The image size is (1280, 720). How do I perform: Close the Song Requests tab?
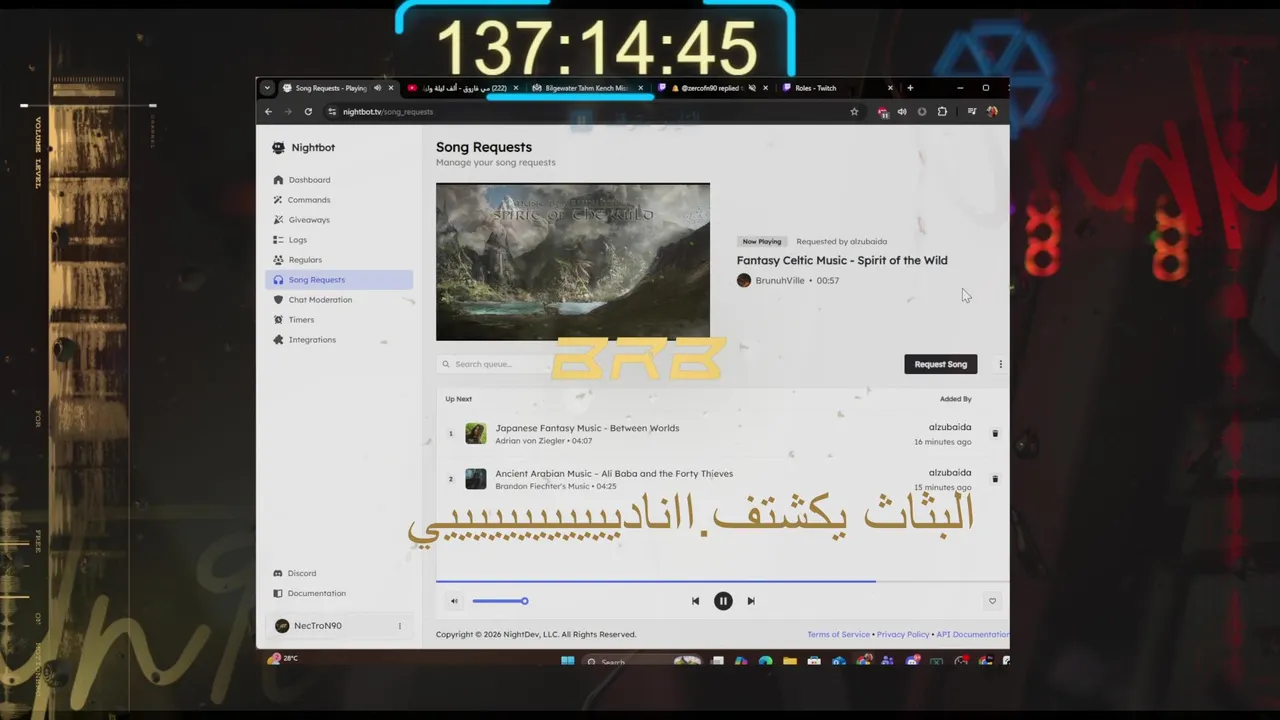tap(391, 88)
